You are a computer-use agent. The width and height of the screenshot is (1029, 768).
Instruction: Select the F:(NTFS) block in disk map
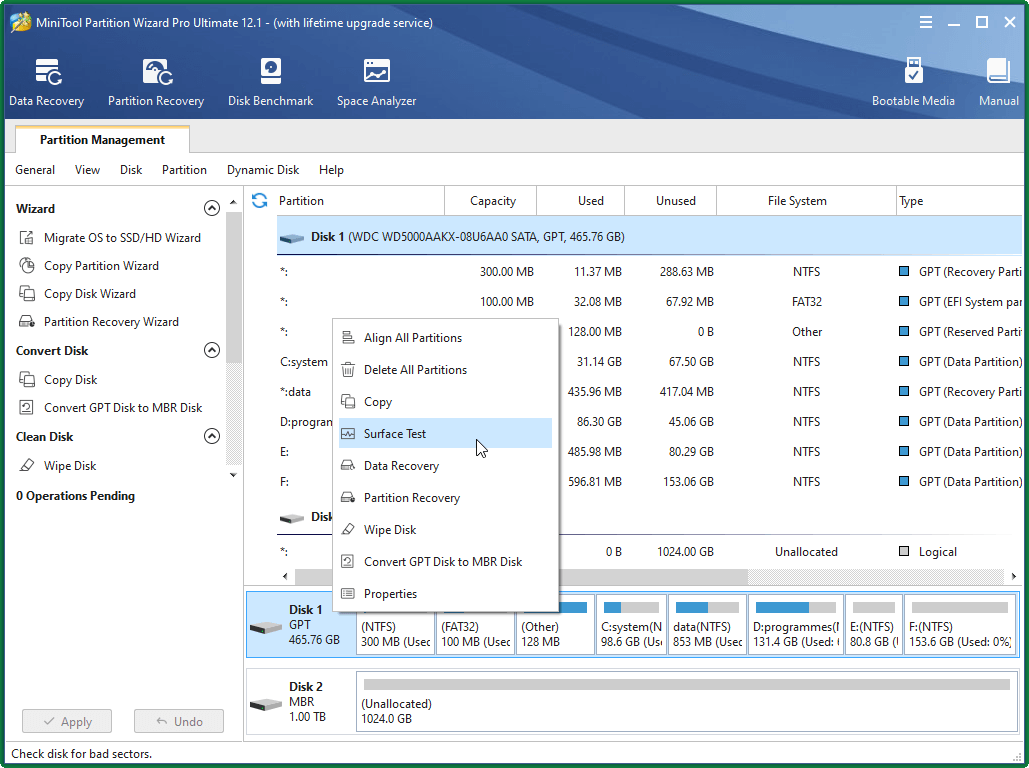959,625
